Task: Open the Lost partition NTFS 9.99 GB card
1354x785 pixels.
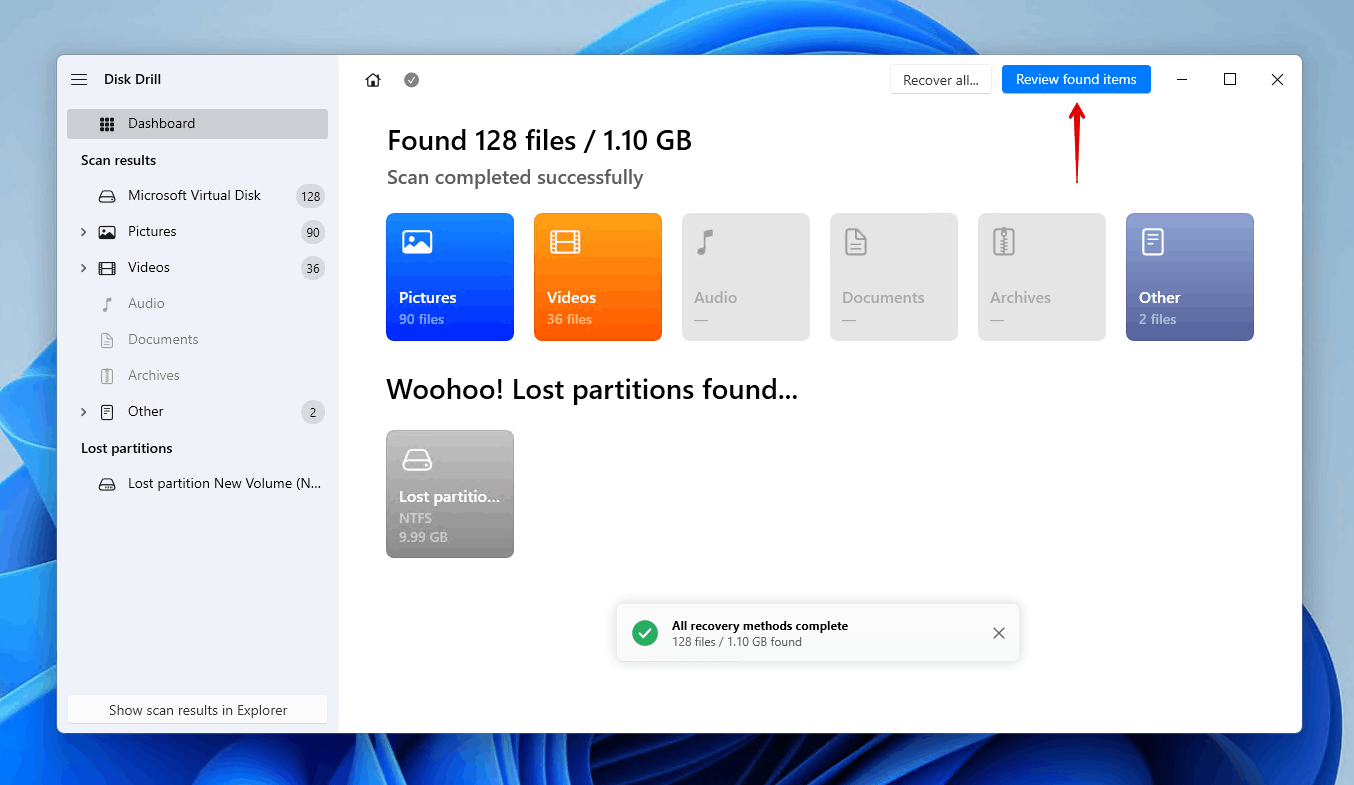Action: (450, 494)
